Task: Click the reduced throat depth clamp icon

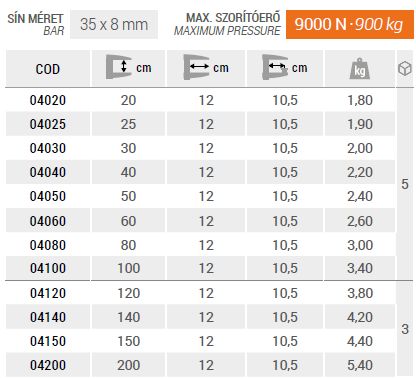Action: [275, 67]
